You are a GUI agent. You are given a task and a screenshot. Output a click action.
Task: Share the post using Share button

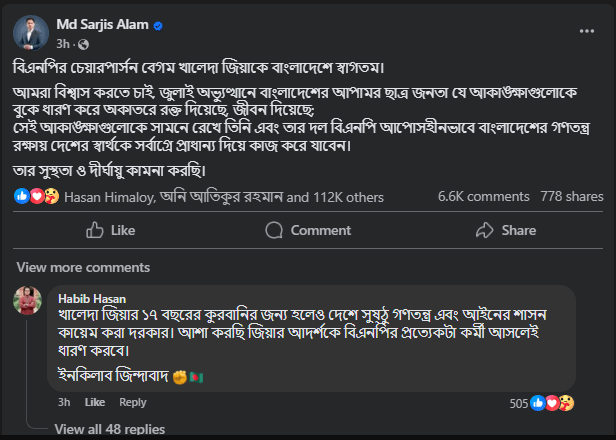click(x=506, y=230)
